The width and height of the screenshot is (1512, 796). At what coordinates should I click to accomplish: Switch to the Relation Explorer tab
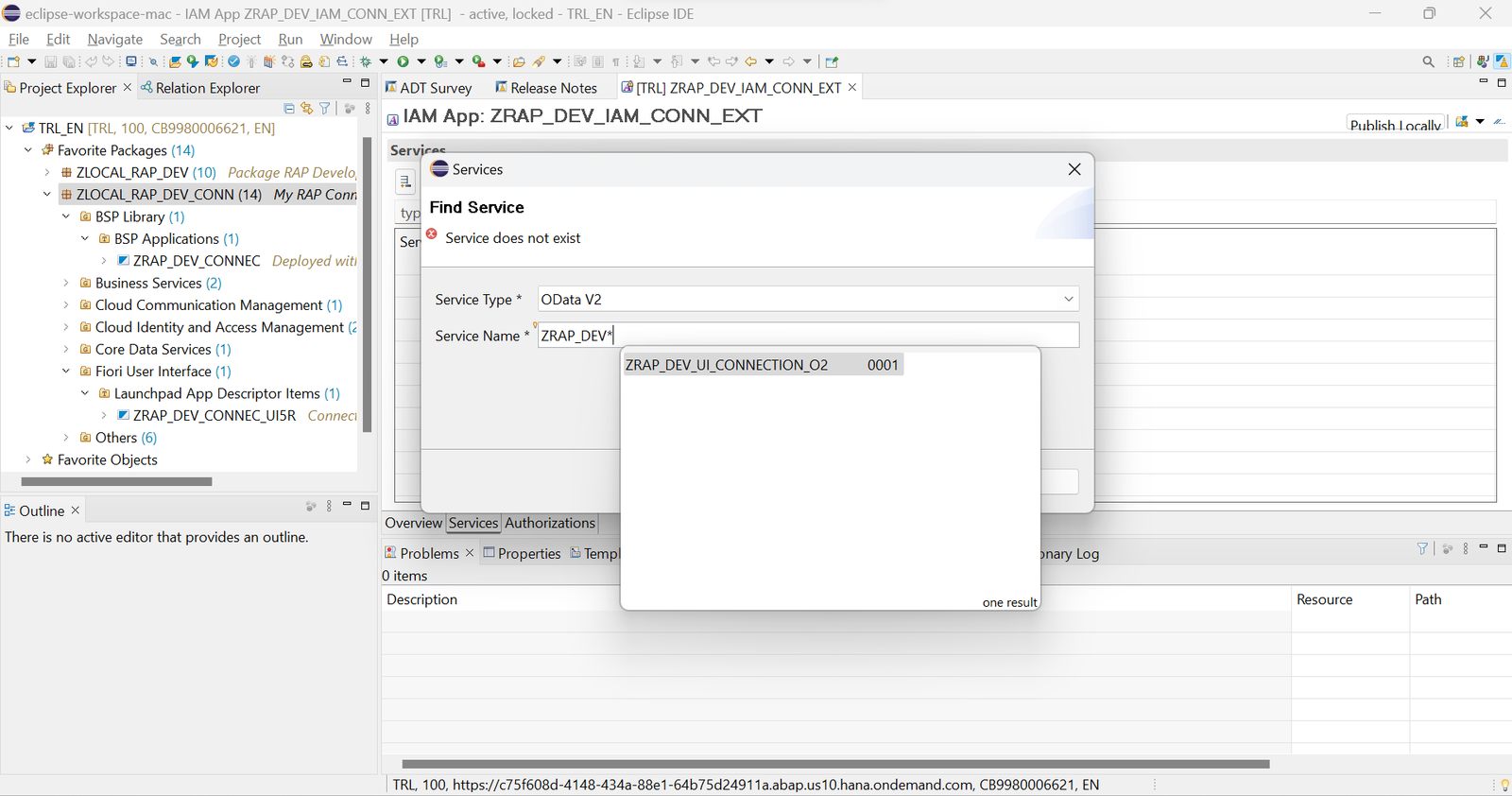click(199, 88)
